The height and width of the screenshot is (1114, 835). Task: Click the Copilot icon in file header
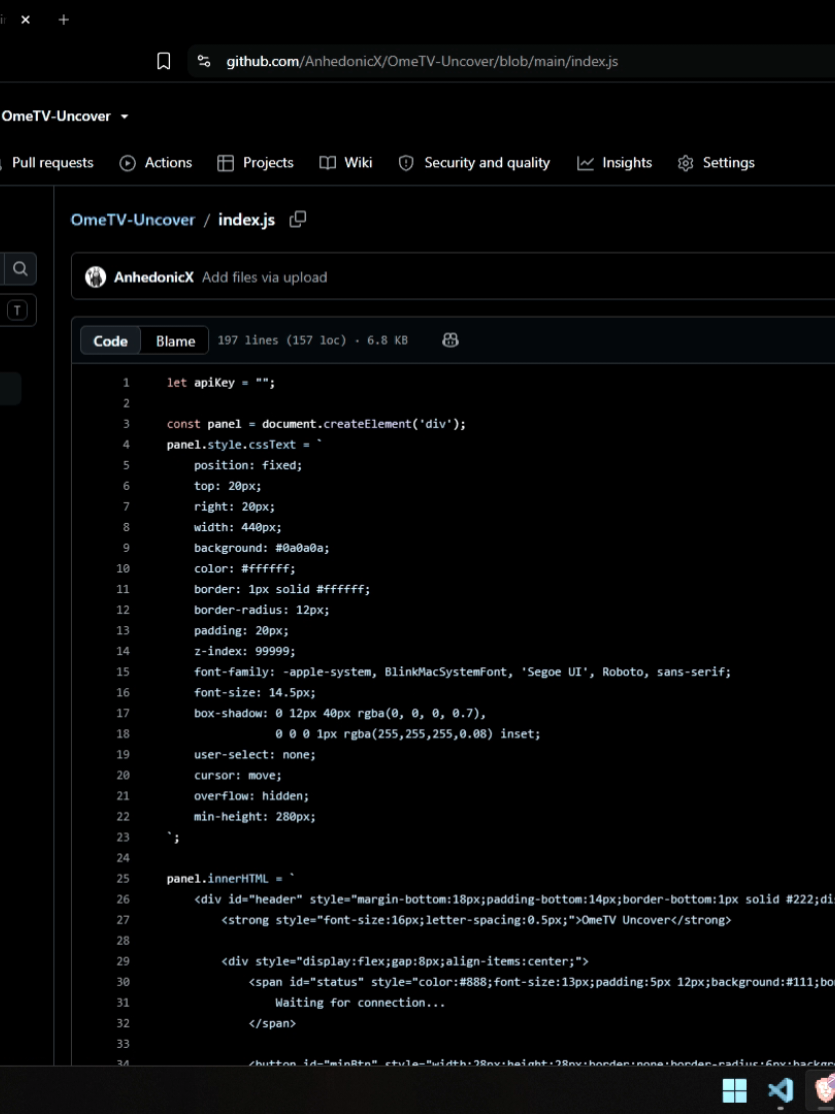click(450, 340)
